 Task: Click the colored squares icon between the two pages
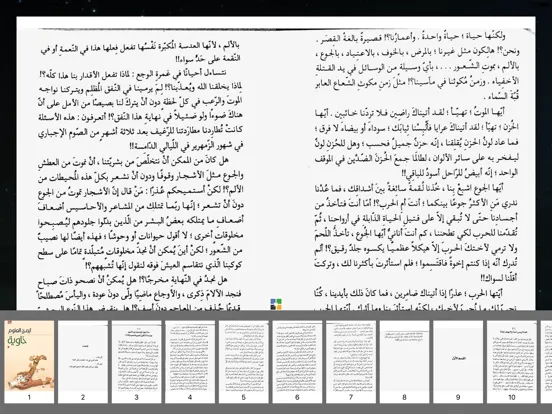(x=276, y=304)
